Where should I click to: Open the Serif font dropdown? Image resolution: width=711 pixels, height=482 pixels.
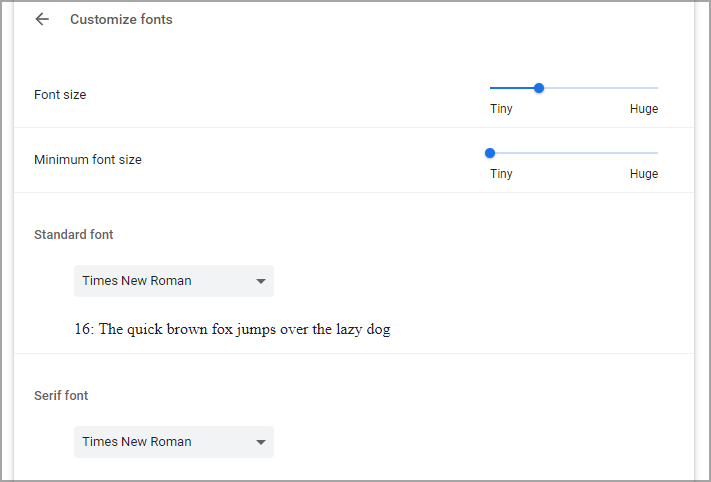point(174,442)
